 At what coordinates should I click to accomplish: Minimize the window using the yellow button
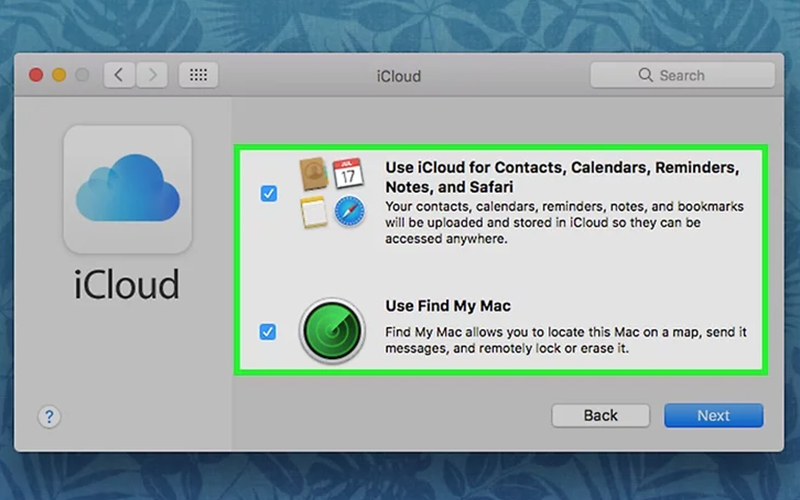[x=59, y=75]
